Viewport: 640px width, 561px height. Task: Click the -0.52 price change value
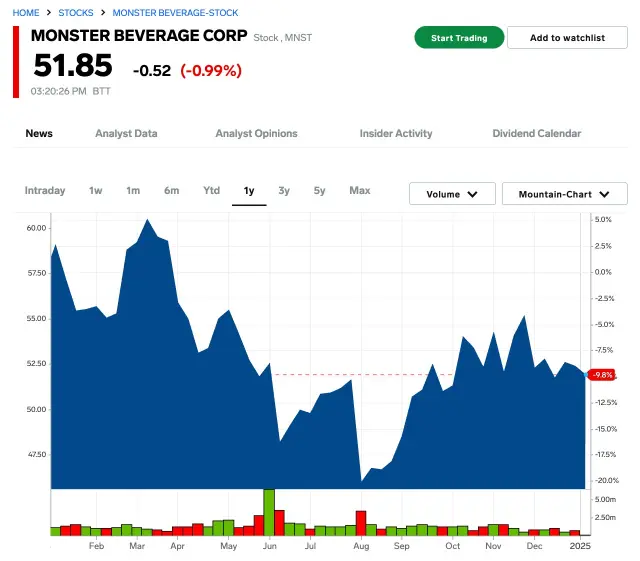(x=152, y=71)
